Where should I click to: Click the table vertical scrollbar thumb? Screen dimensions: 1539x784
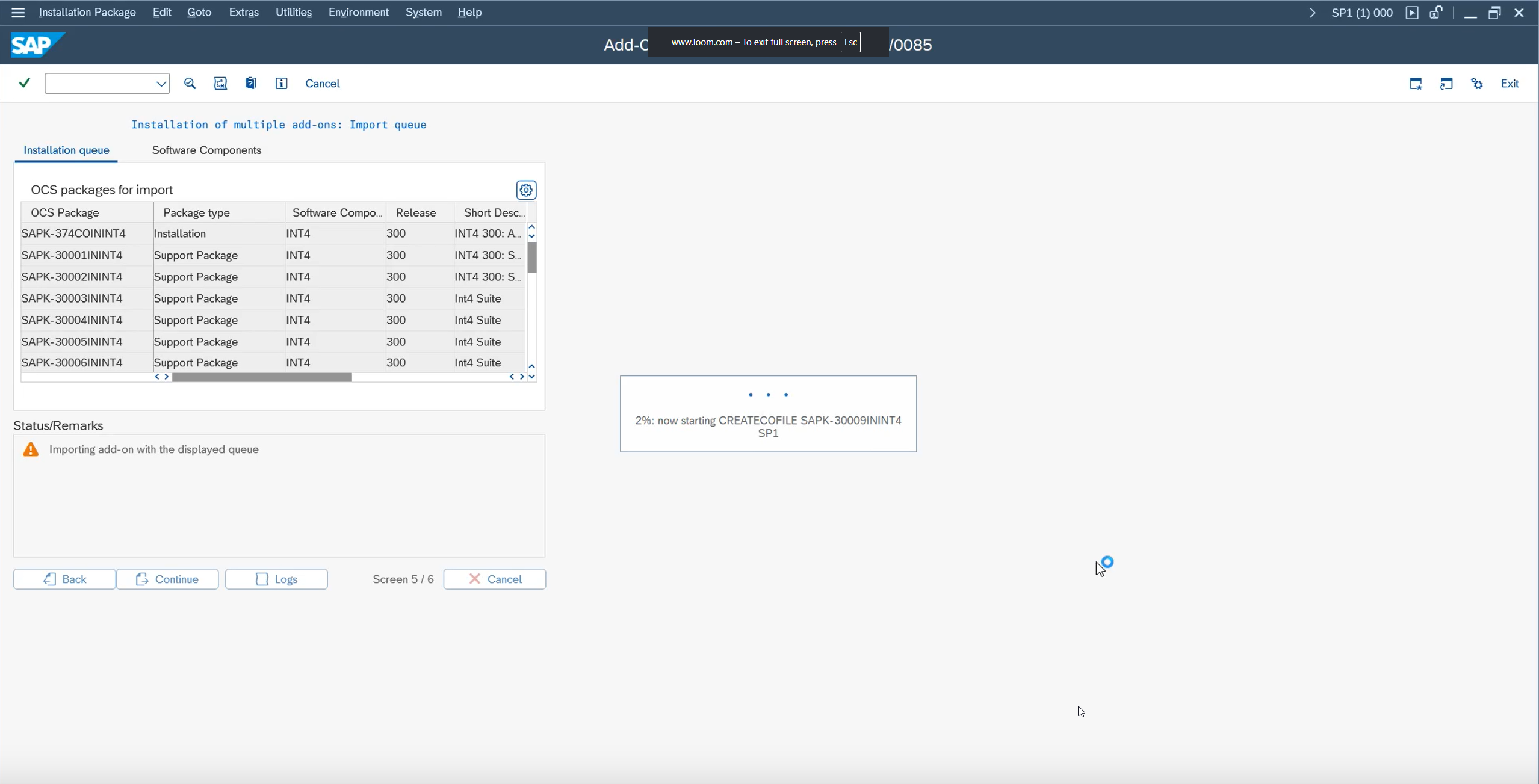532,258
